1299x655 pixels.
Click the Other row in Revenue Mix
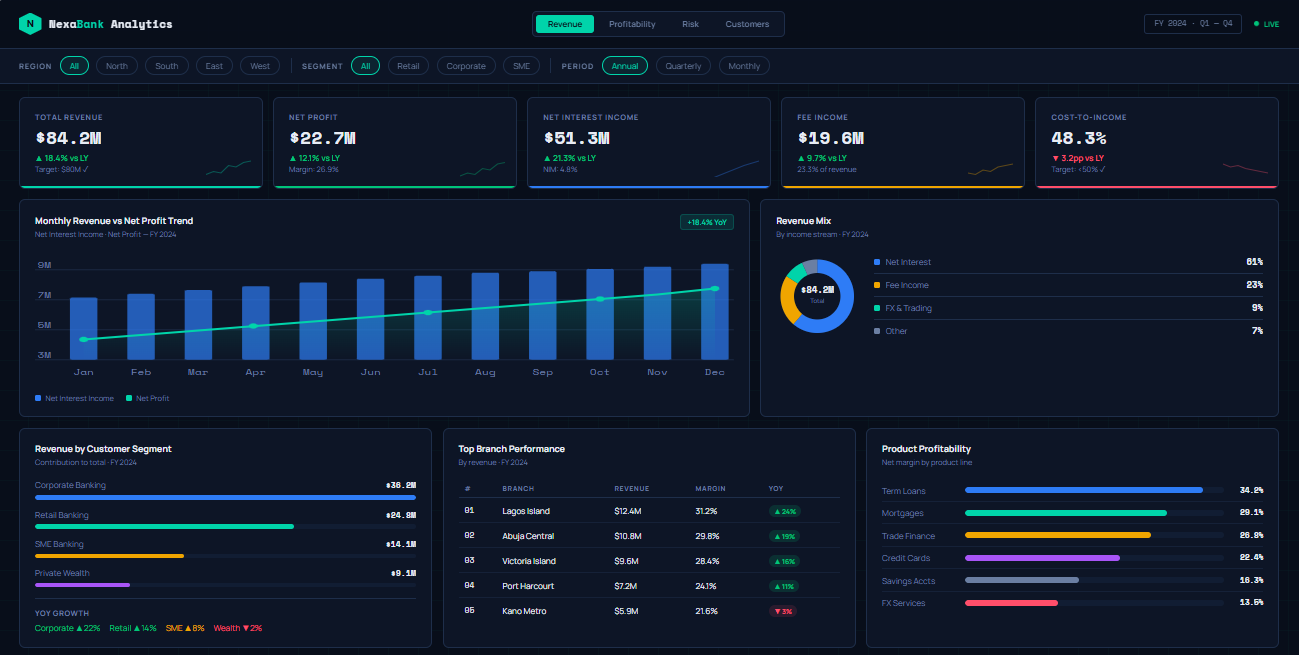(x=1068, y=331)
